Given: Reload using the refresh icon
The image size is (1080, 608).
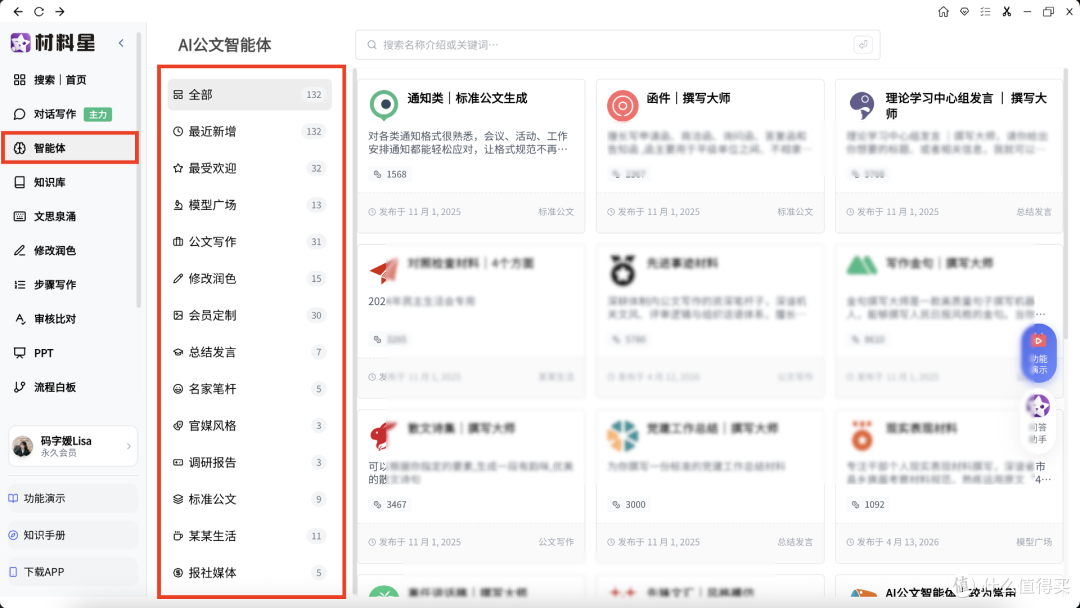Looking at the screenshot, I should [x=39, y=12].
